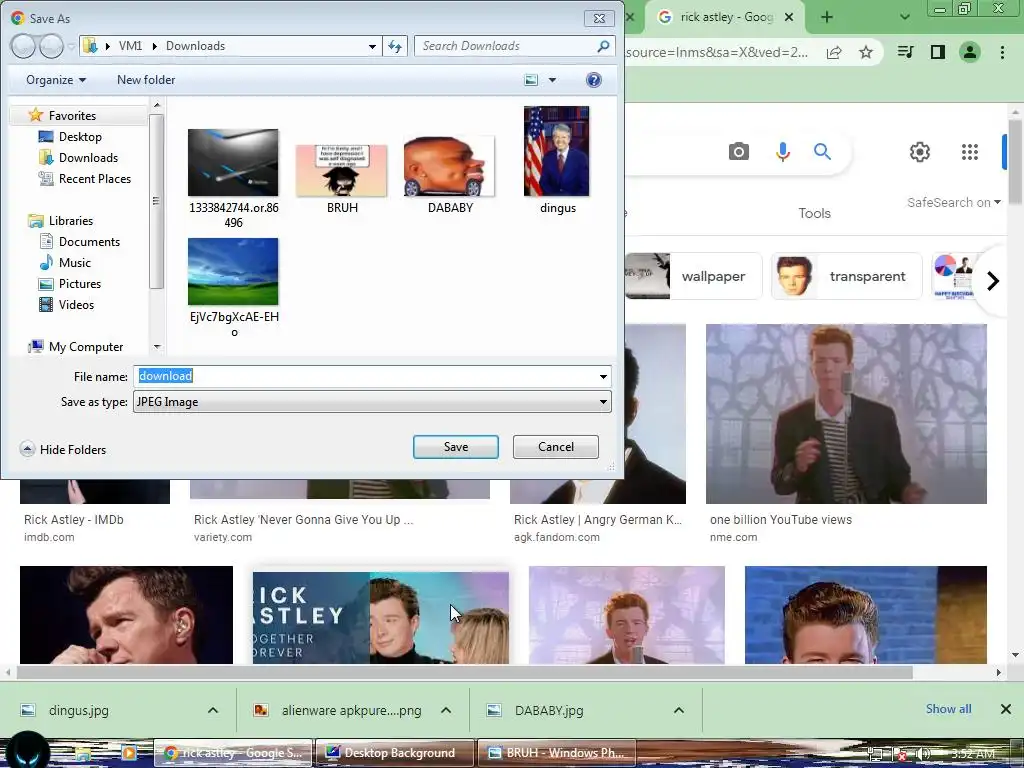Viewport: 1024px width, 768px height.
Task: Open Pictures library in navigation pane
Action: pos(80,283)
